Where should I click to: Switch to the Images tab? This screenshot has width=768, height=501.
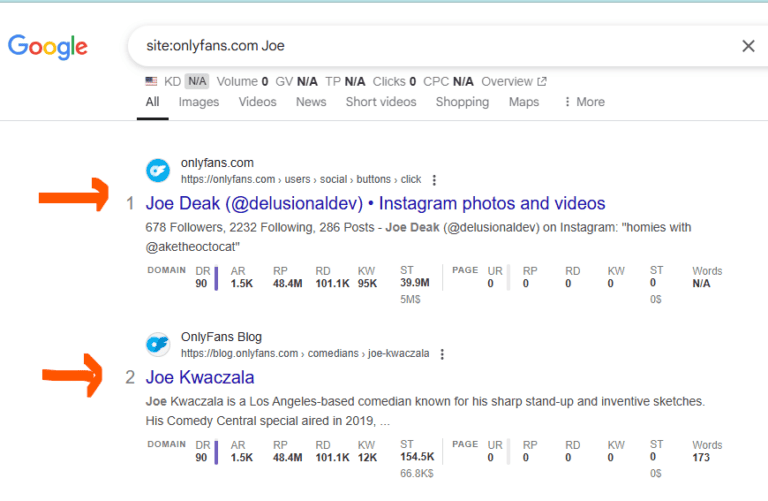point(198,102)
